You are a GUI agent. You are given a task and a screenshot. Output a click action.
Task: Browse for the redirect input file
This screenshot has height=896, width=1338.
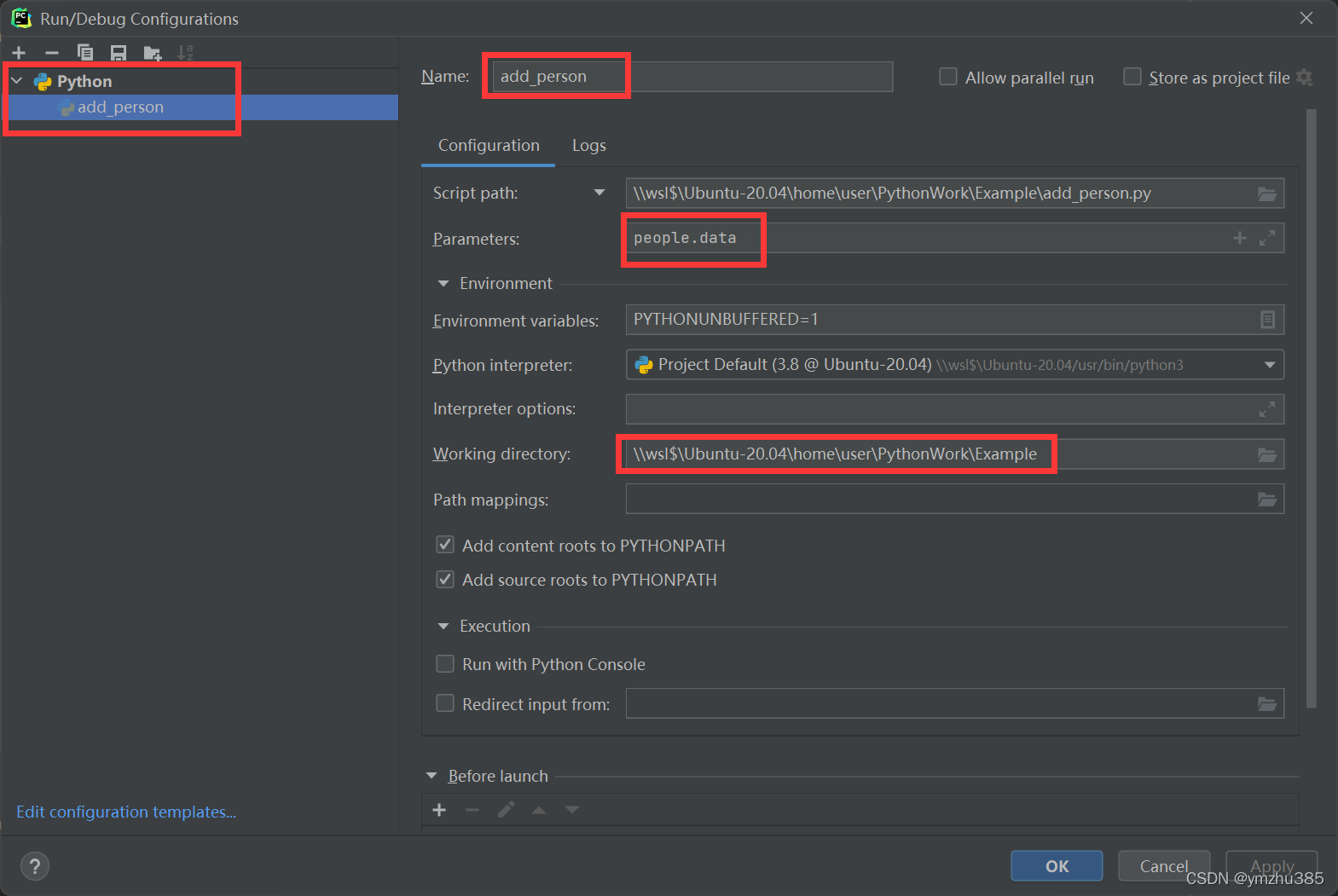(x=1267, y=703)
